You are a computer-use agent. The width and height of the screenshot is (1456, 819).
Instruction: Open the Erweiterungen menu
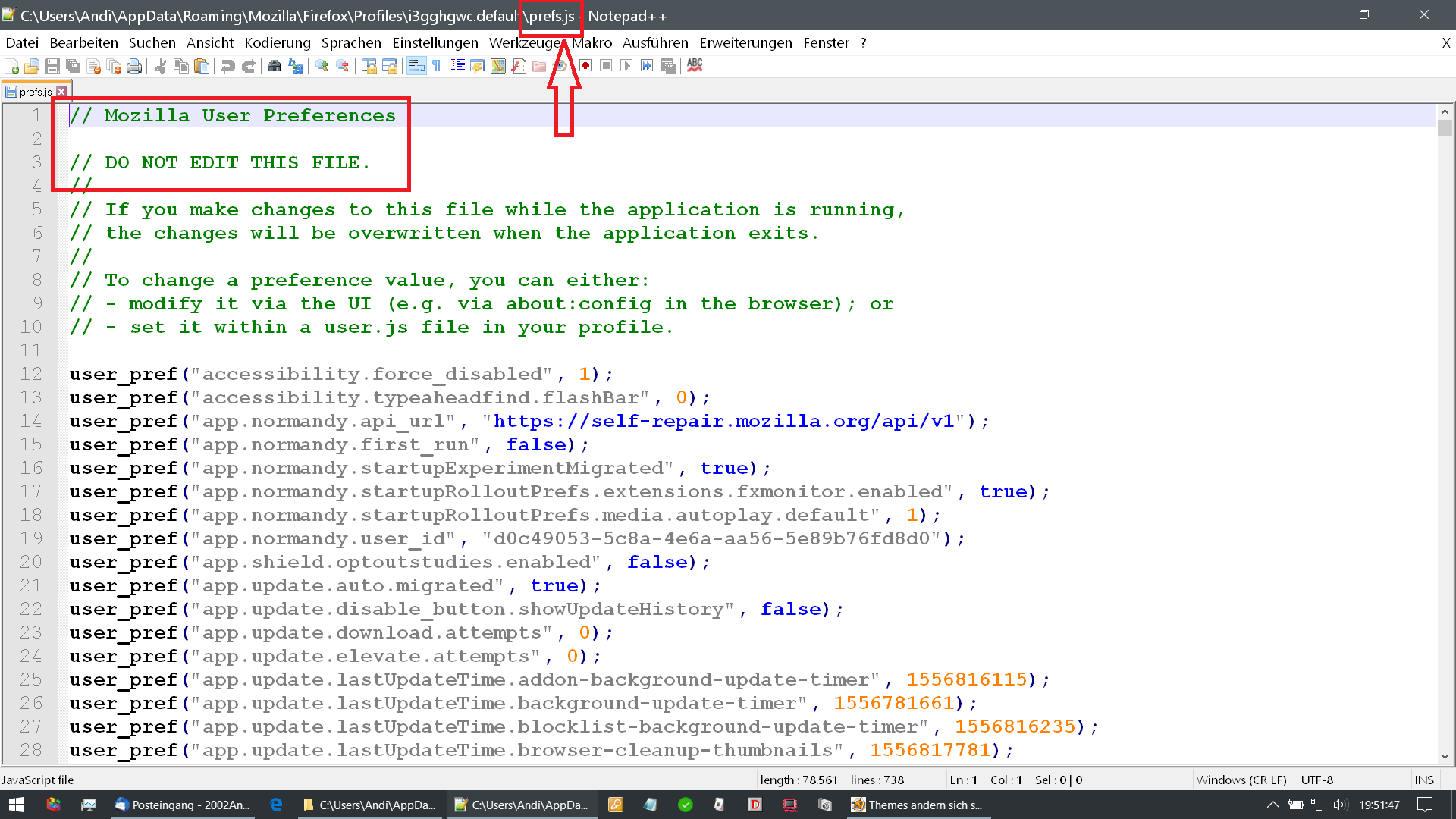click(745, 43)
